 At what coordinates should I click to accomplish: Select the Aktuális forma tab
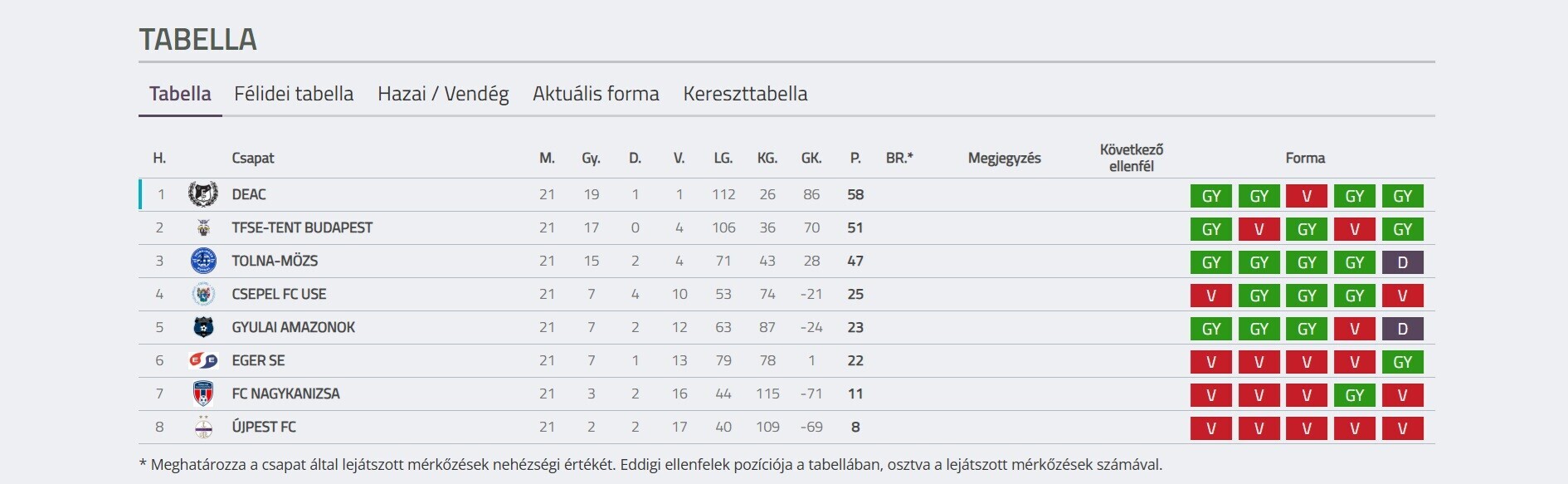596,94
